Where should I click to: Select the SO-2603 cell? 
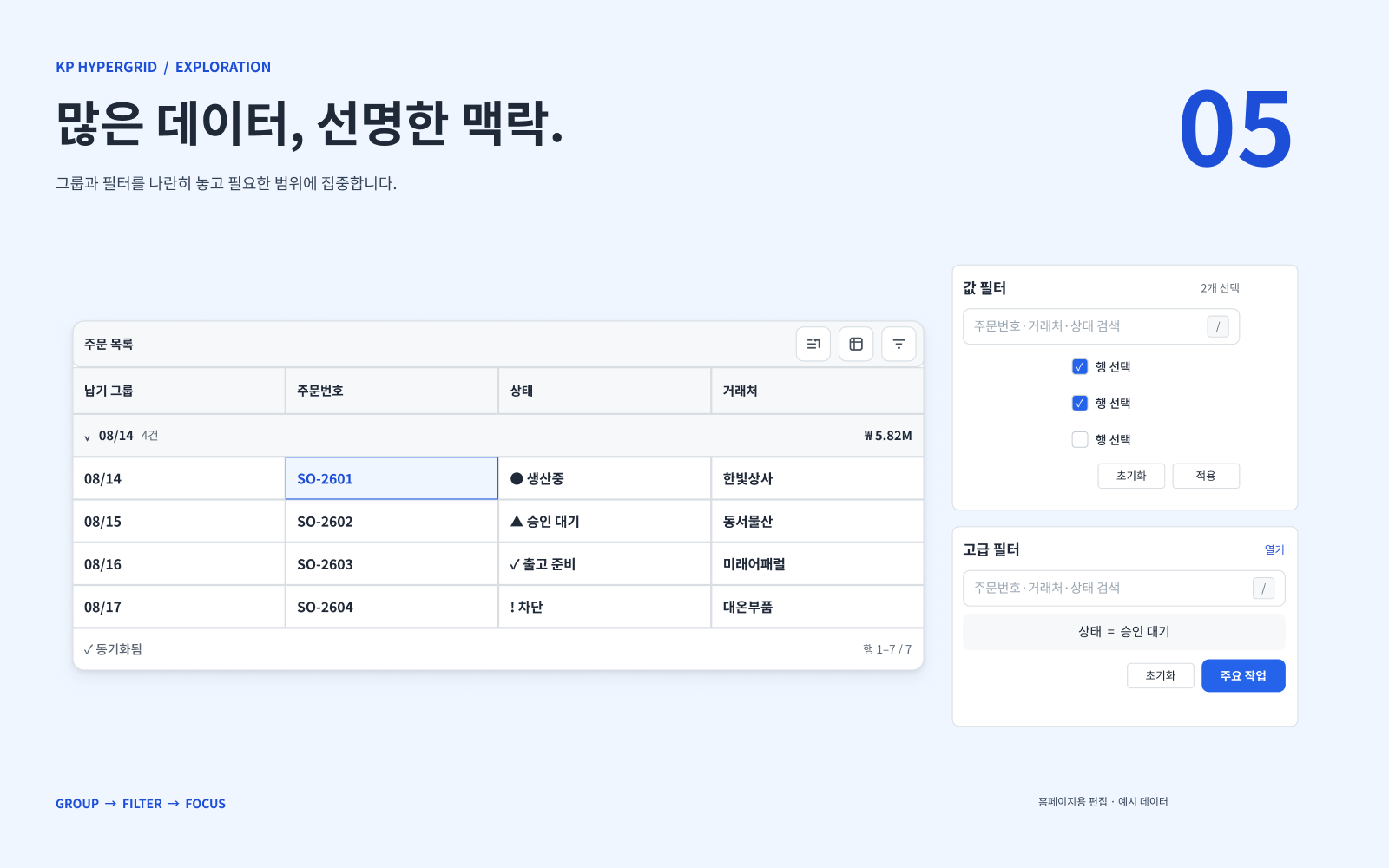[392, 564]
